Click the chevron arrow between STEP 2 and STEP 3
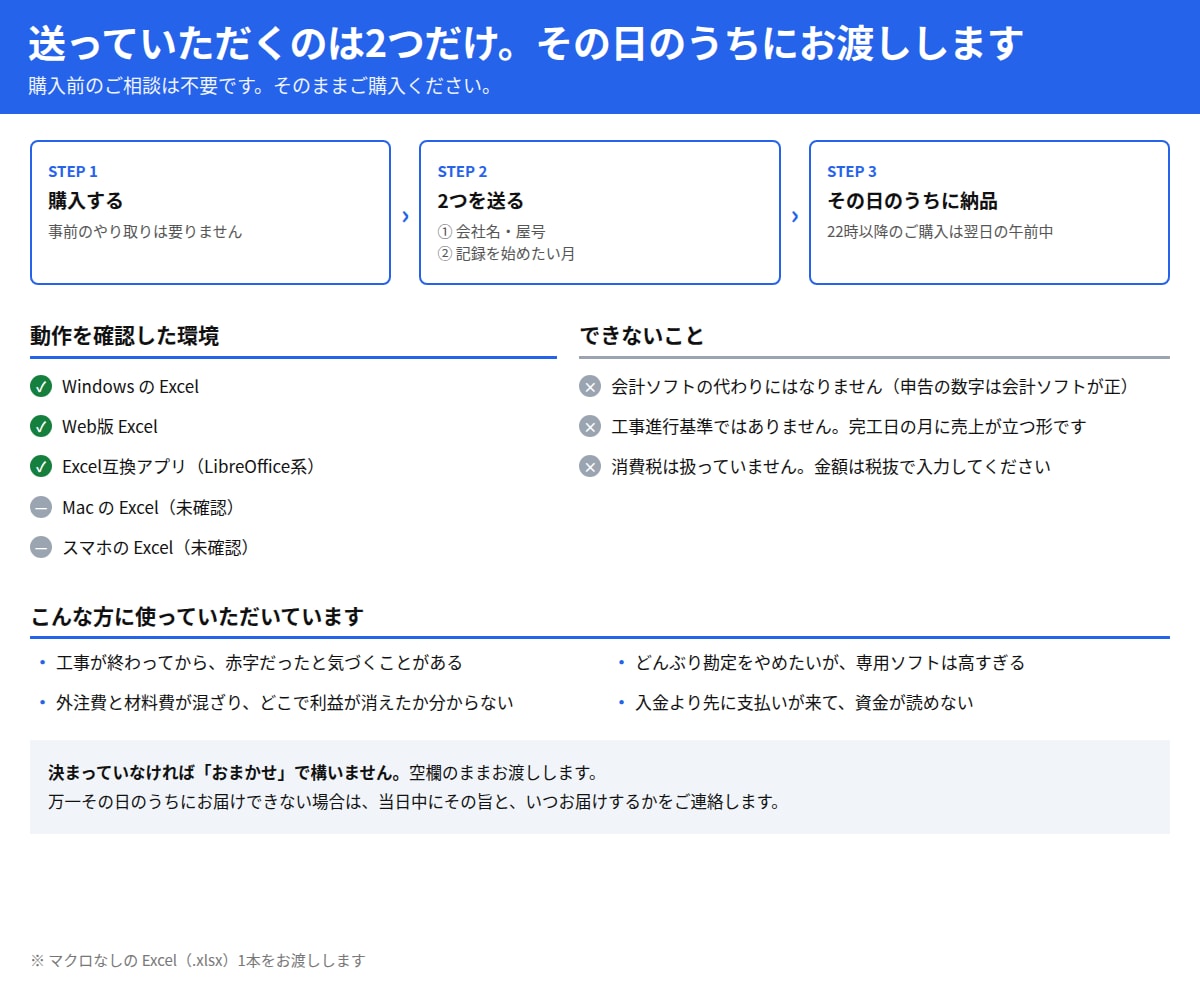This screenshot has width=1200, height=990. click(795, 215)
